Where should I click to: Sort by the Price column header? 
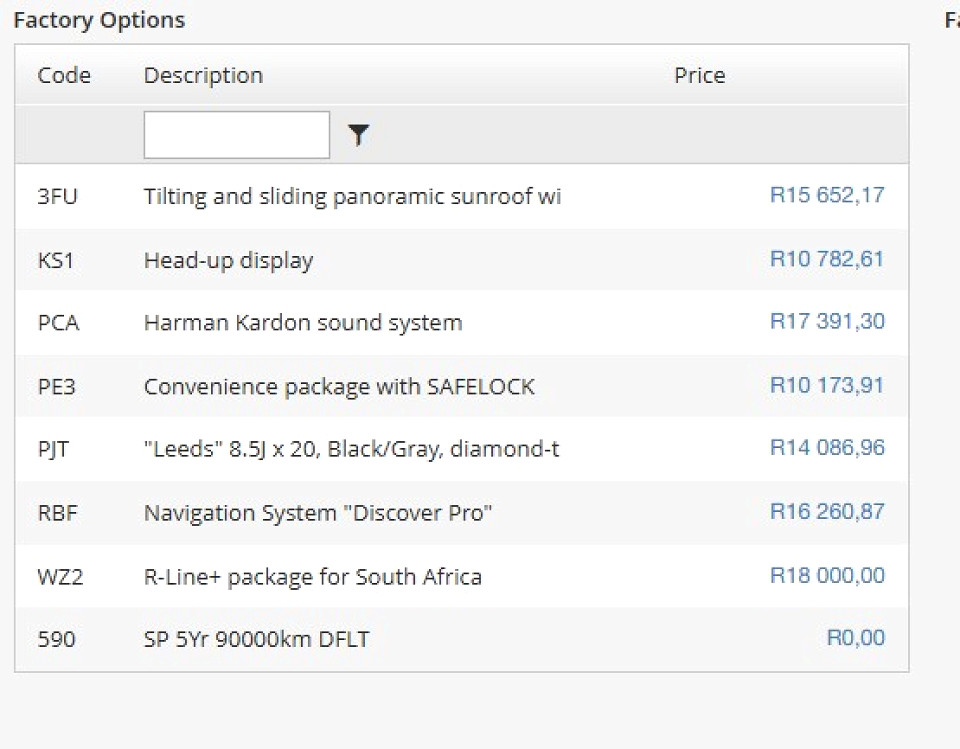click(699, 76)
